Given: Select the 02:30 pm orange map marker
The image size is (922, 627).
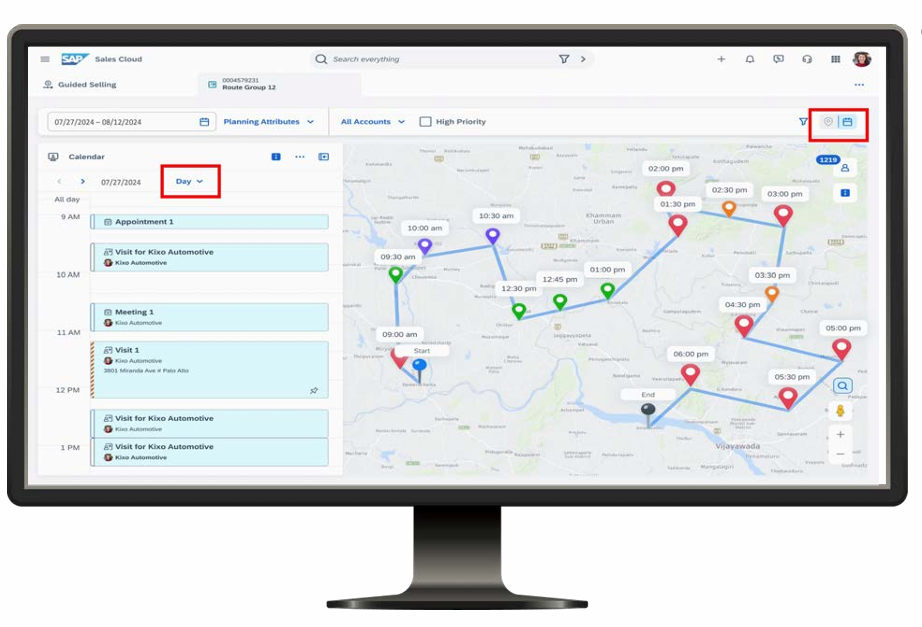Looking at the screenshot, I should [729, 208].
